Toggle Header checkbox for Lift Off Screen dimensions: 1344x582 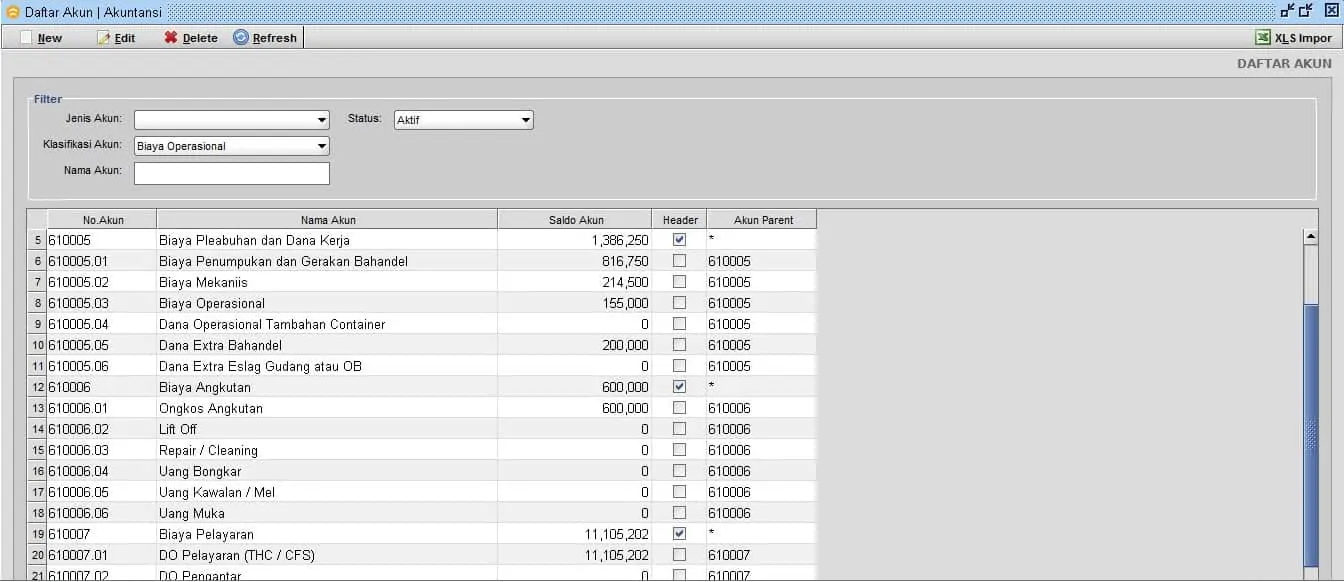(x=679, y=429)
